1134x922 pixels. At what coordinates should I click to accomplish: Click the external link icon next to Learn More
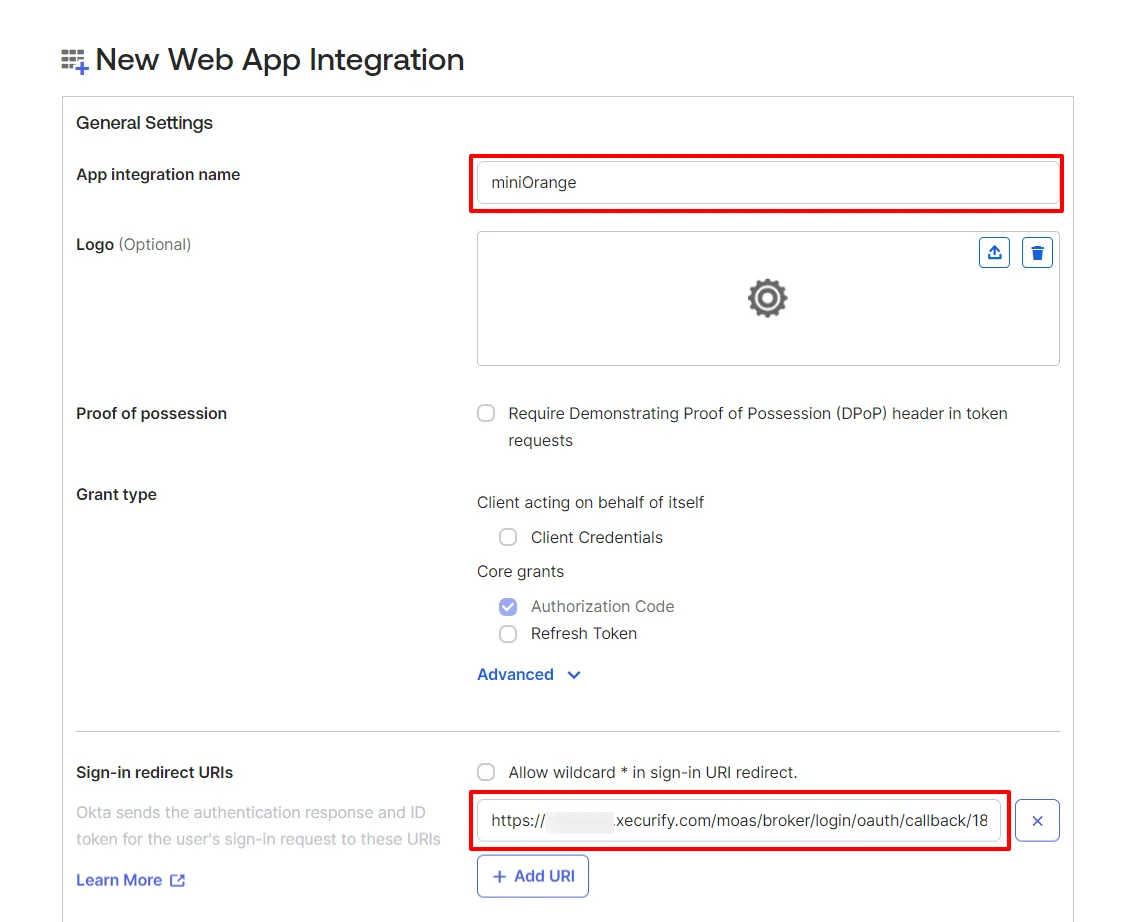click(180, 880)
